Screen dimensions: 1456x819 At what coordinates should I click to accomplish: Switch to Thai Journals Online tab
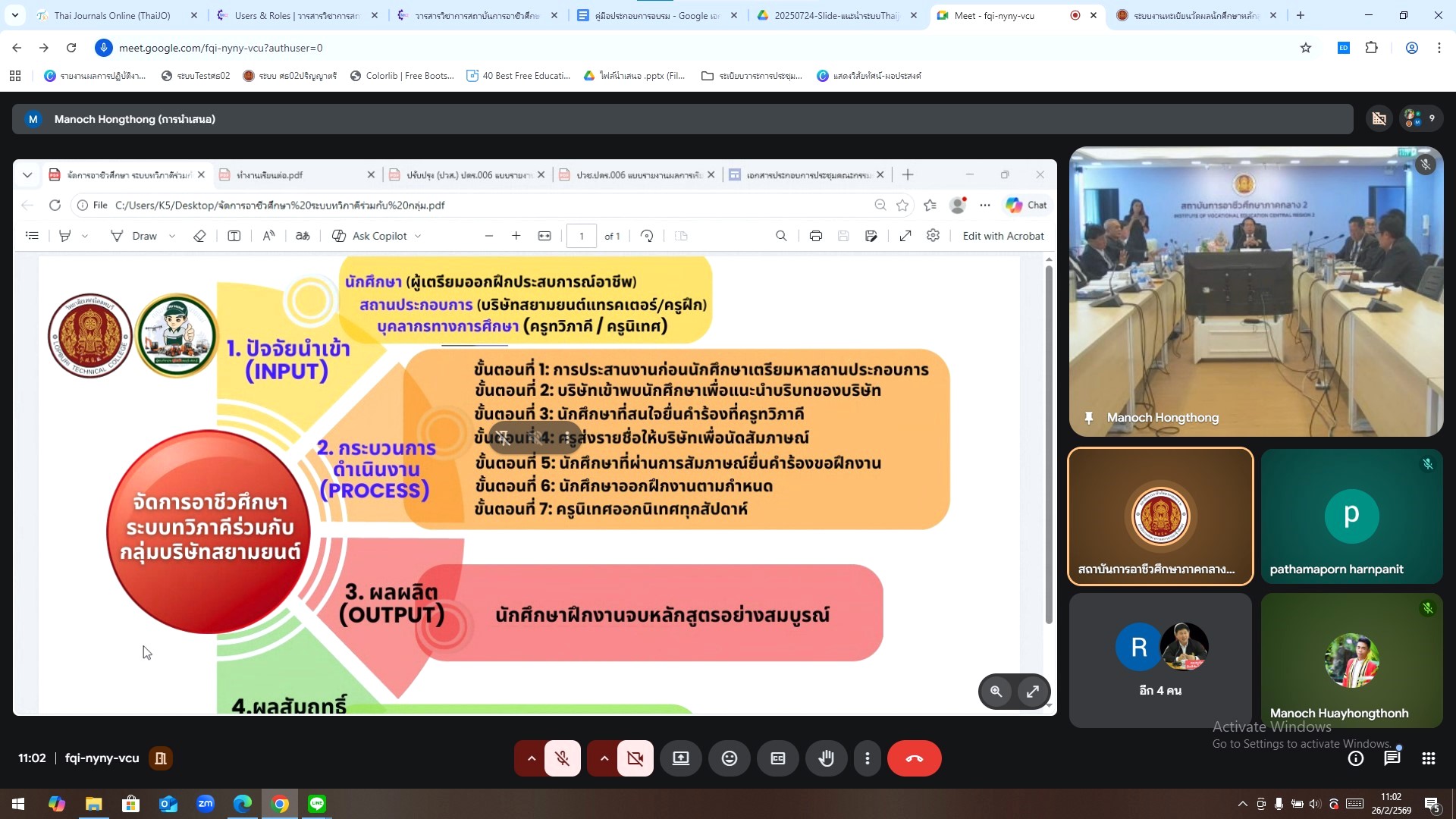(112, 15)
